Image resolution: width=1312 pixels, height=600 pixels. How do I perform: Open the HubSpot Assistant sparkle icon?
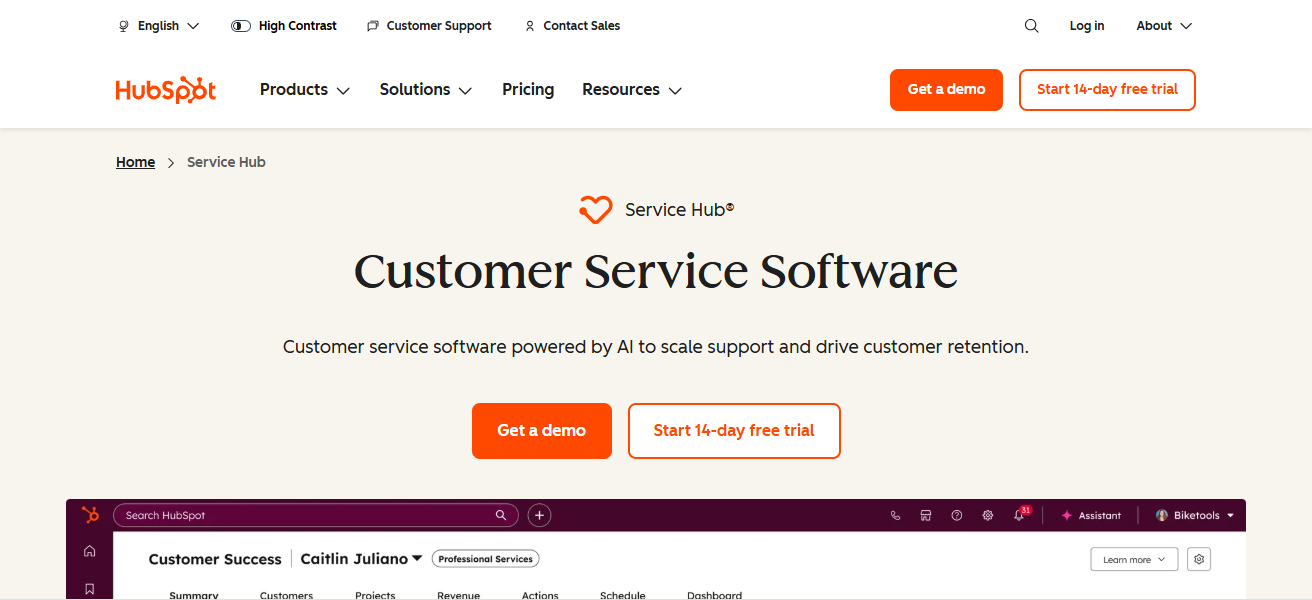[1066, 515]
